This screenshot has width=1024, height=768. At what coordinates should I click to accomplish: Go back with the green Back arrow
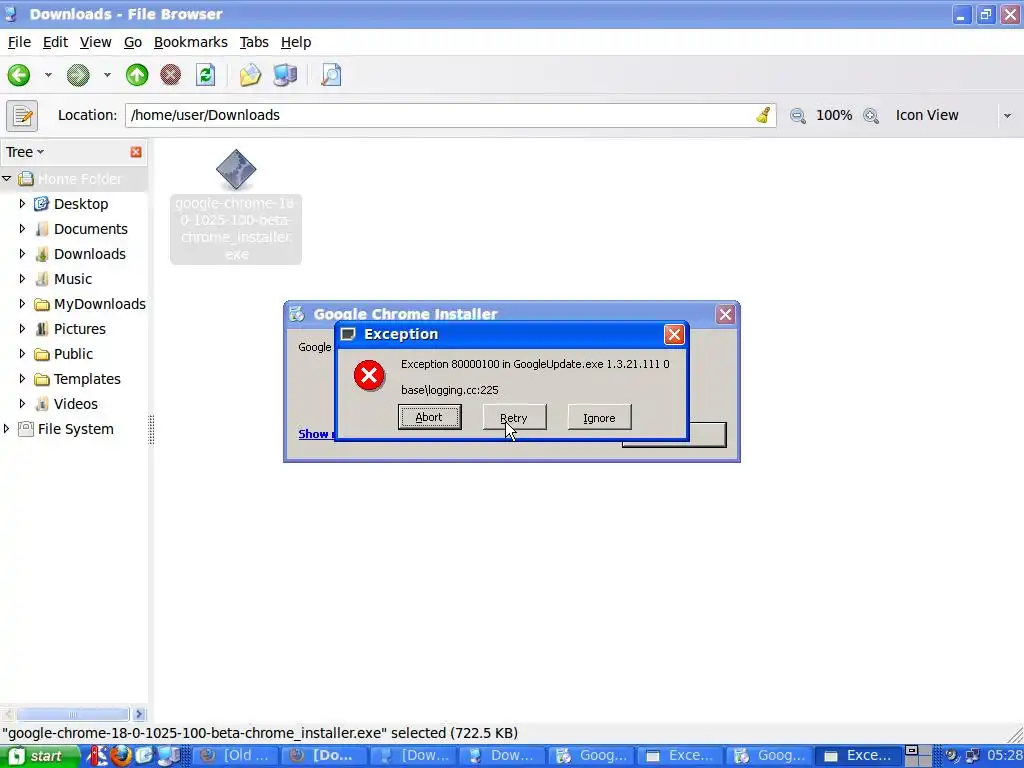(x=19, y=75)
